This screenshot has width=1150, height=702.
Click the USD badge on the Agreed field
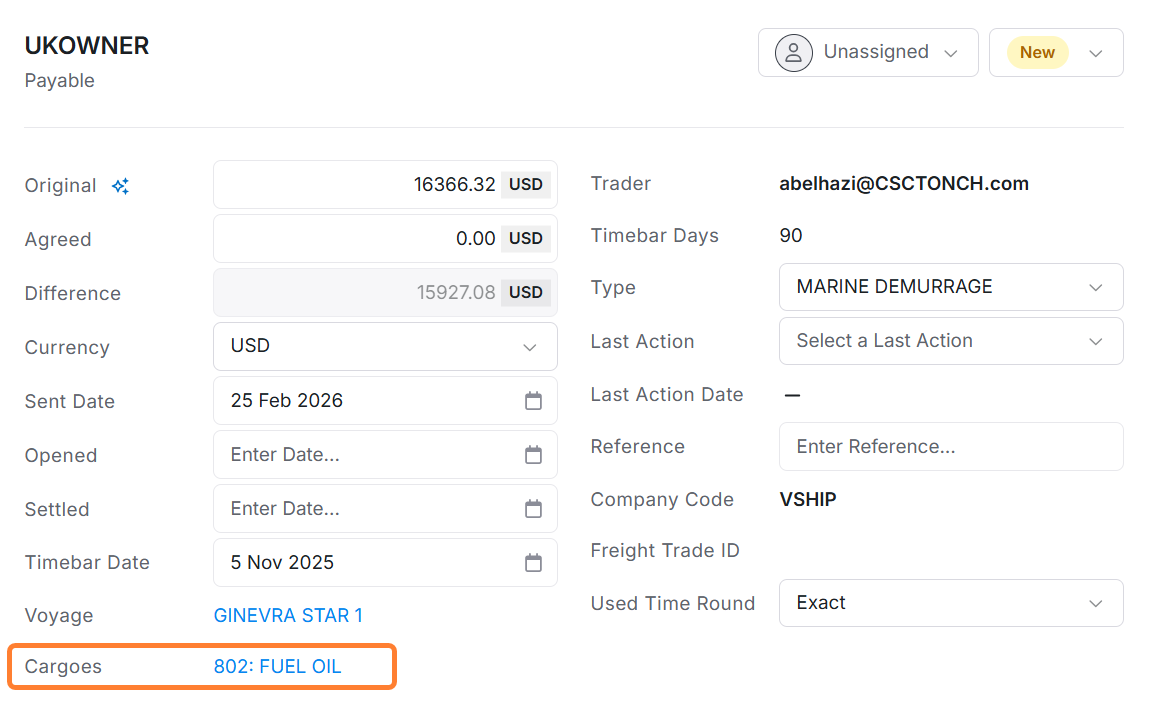coord(525,238)
